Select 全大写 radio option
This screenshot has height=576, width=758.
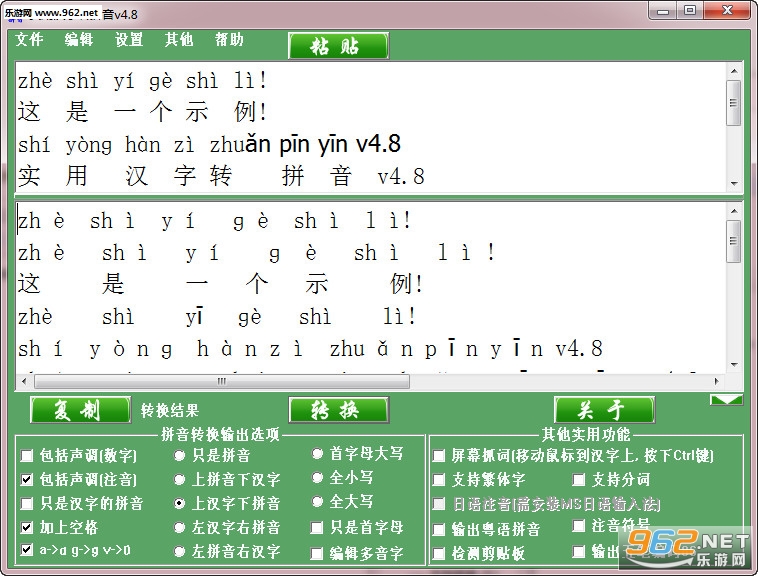pos(317,502)
